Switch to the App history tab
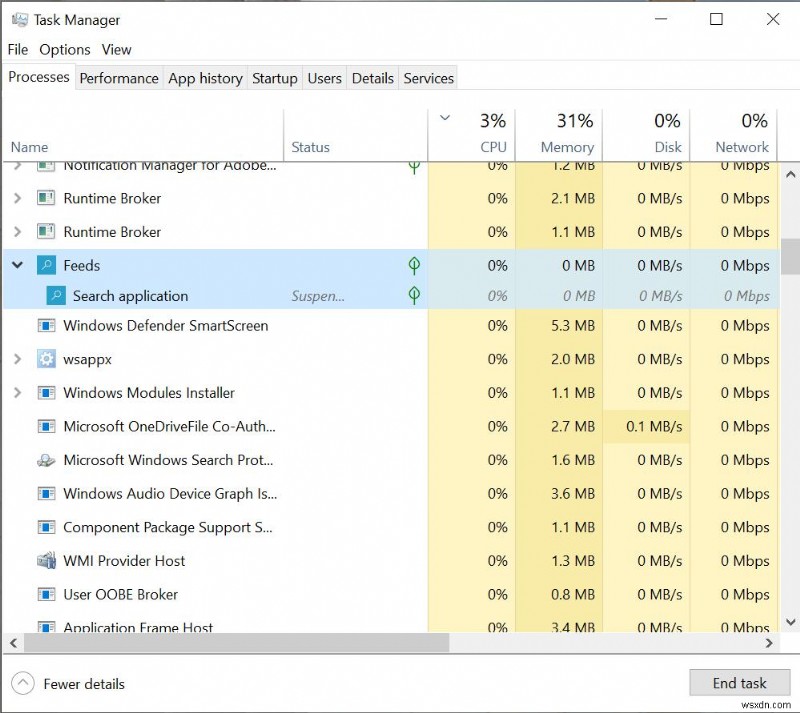Image resolution: width=800 pixels, height=713 pixels. pyautogui.click(x=205, y=78)
